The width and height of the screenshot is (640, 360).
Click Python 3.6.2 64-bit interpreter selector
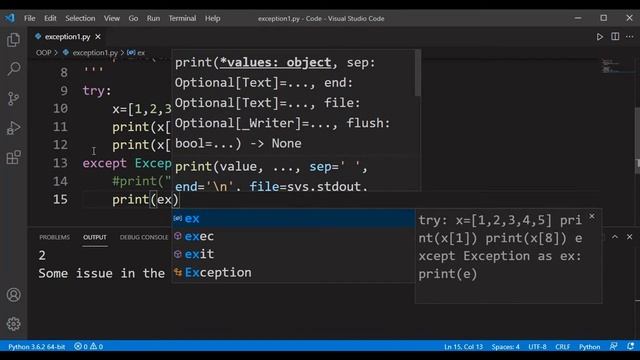point(36,347)
